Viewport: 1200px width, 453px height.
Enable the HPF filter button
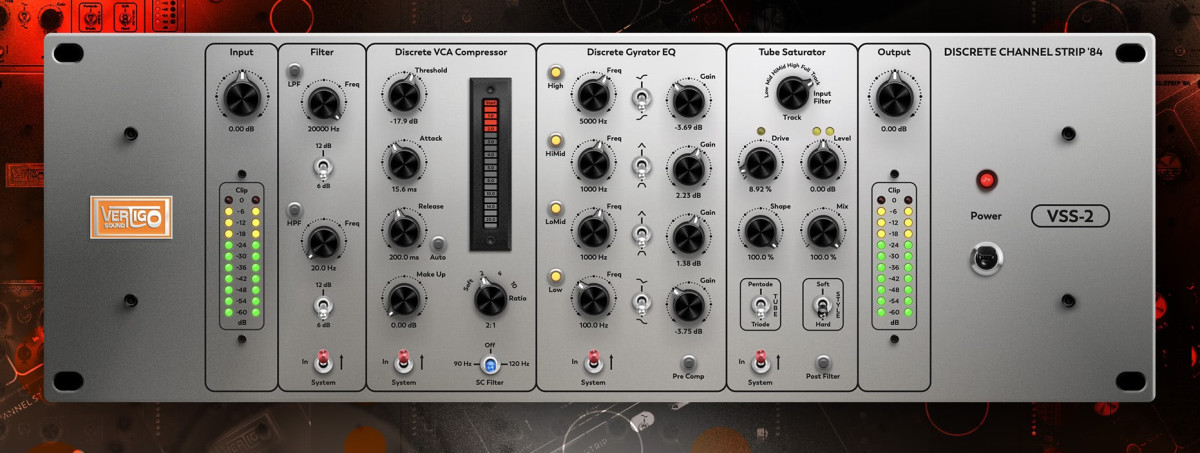click(x=294, y=210)
